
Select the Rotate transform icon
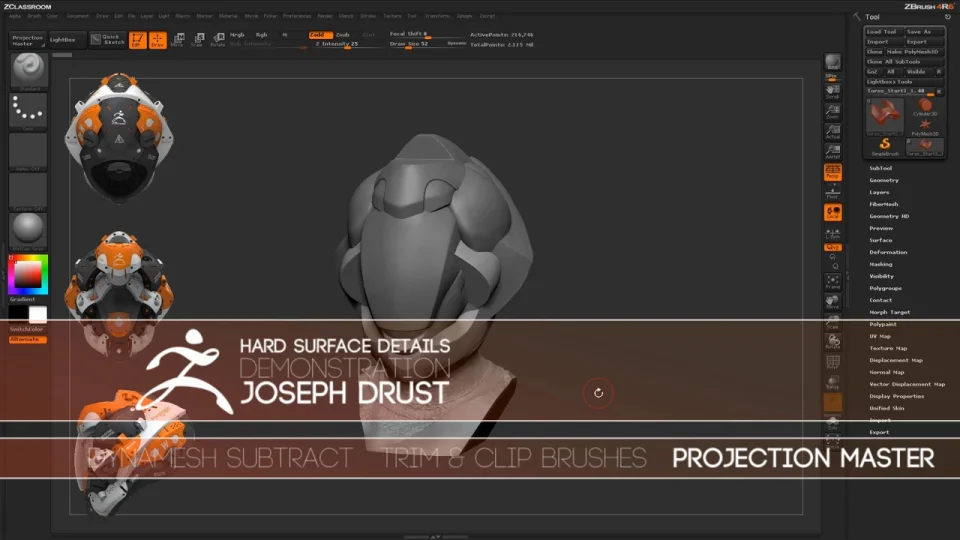coord(217,40)
